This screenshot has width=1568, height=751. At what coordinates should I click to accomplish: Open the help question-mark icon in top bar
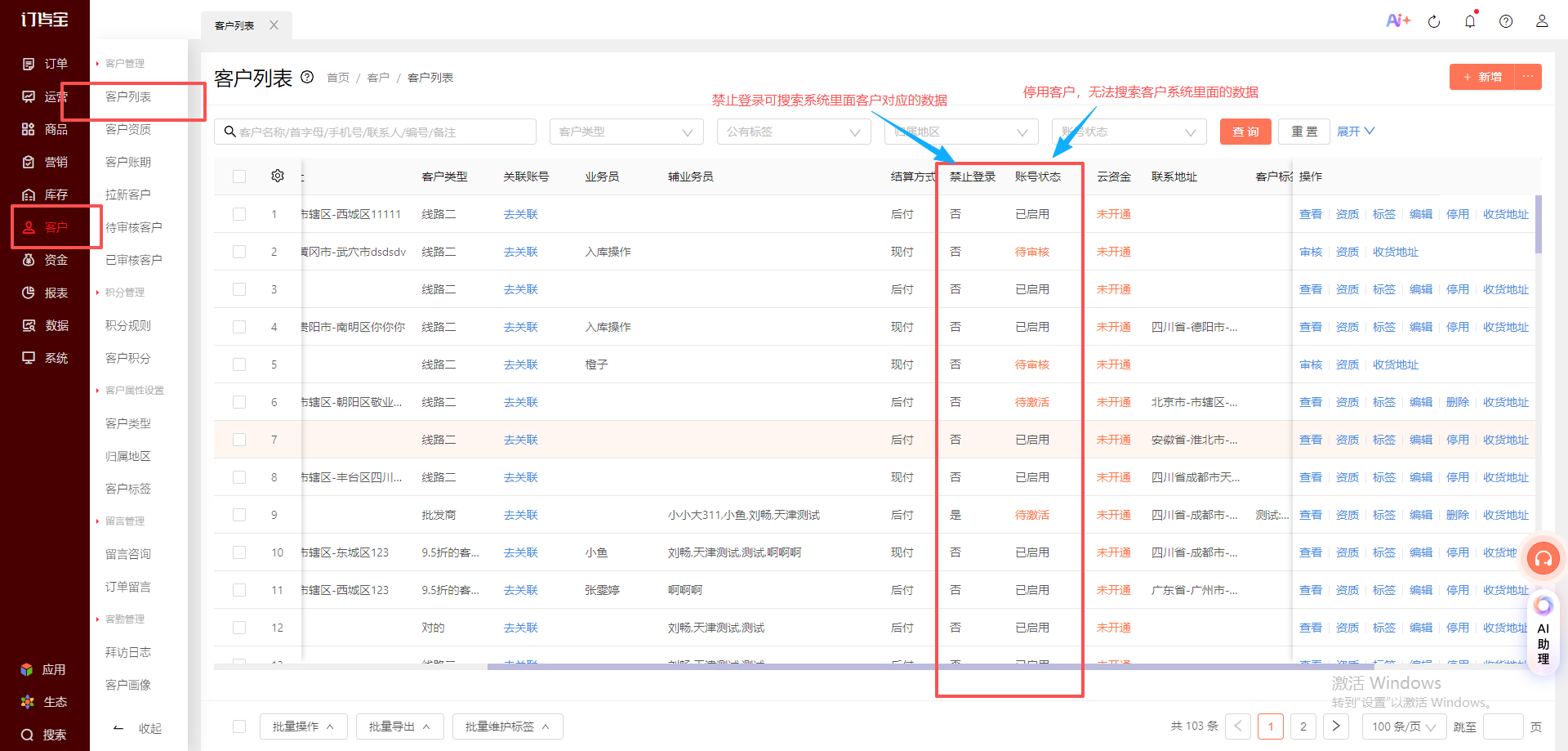1506,22
